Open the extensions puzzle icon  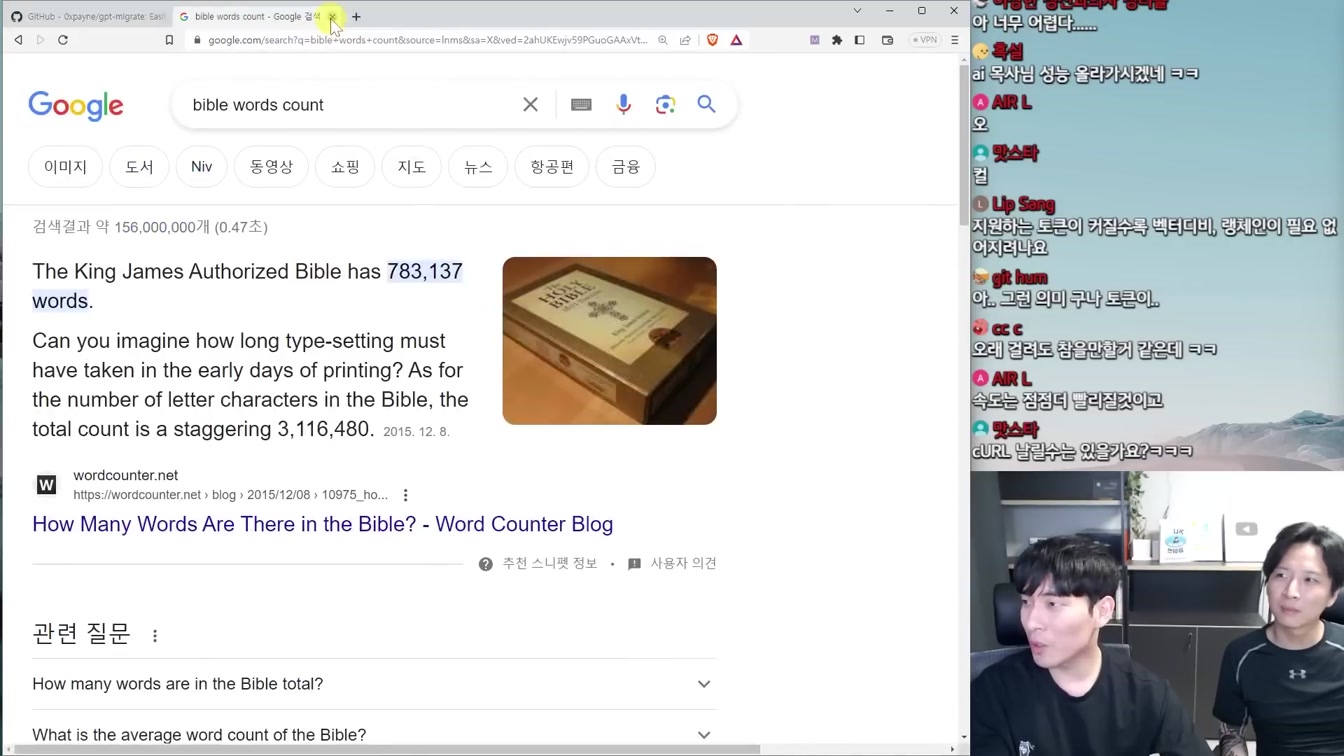[837, 40]
